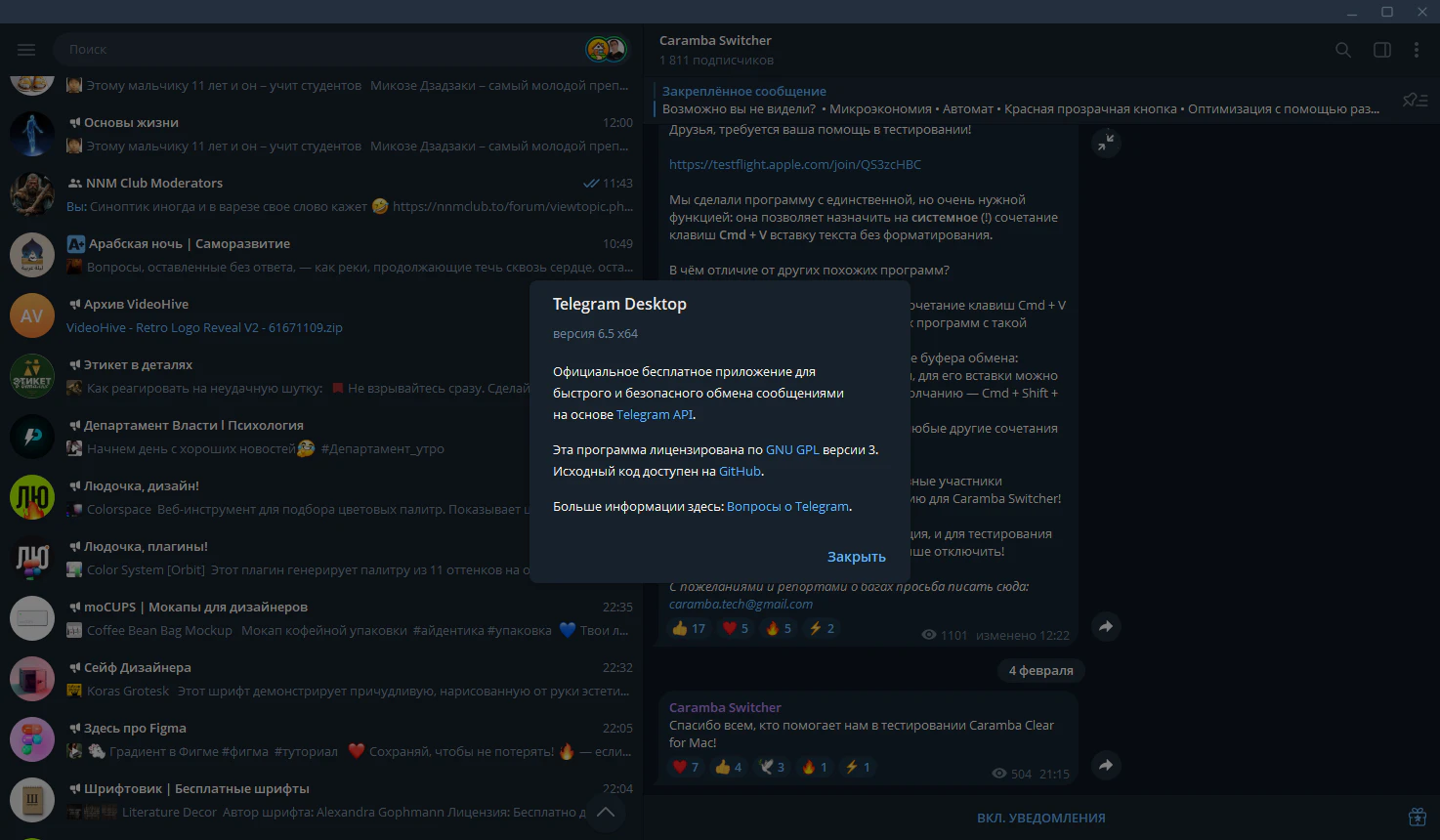Share the testing request post via arrow
1440x840 pixels.
coord(1105,627)
